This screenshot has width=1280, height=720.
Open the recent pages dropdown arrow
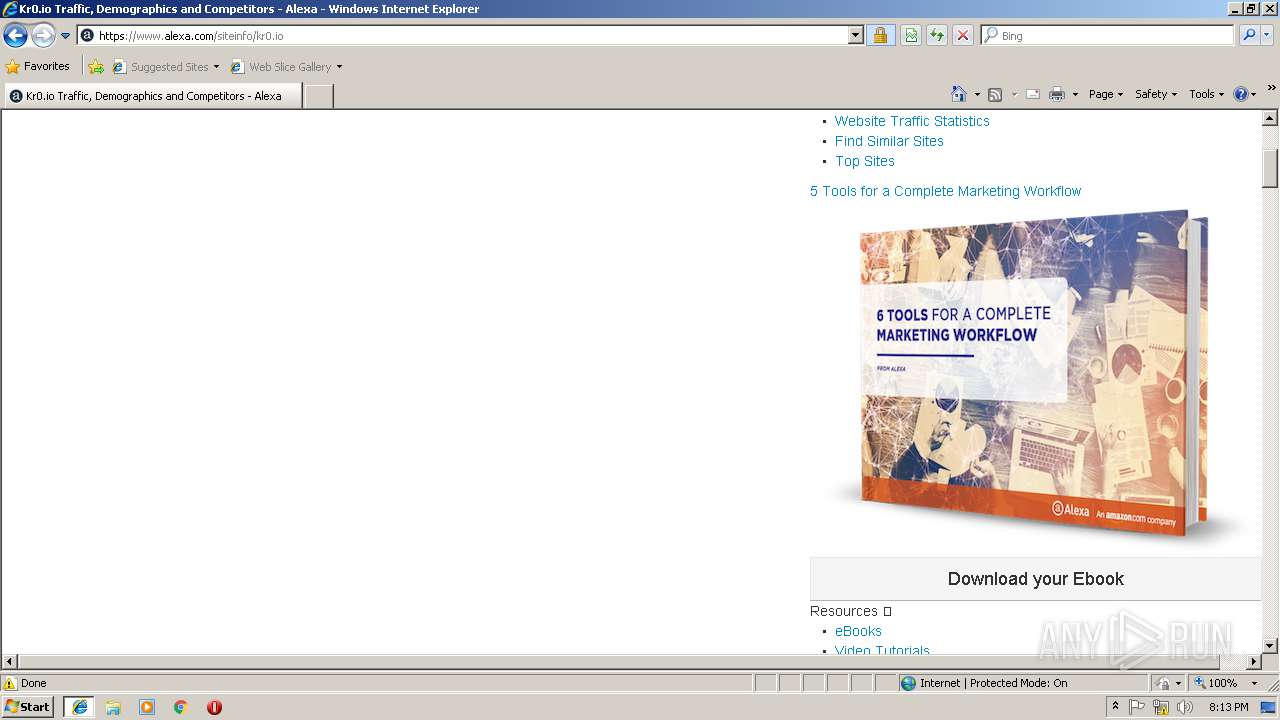click(66, 36)
